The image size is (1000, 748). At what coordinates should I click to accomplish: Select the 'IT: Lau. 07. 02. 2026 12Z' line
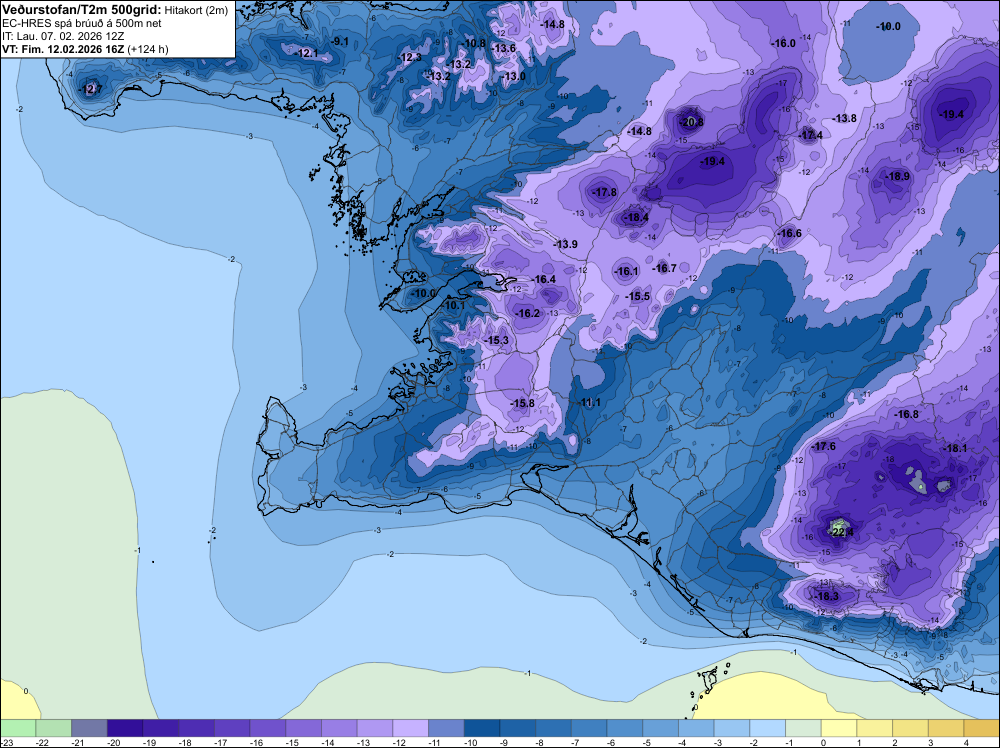[x=63, y=36]
